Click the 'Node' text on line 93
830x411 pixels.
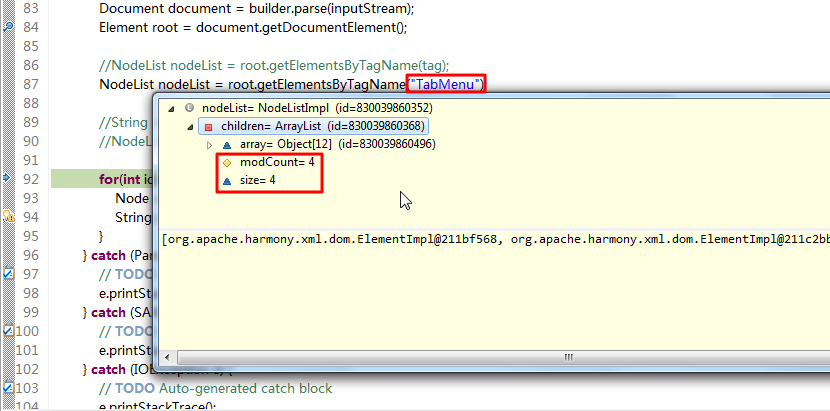coord(132,198)
